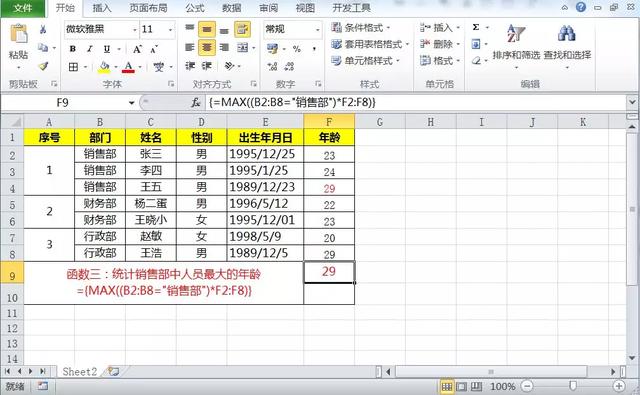Expand the Name Box dropdown arrow

coord(131,102)
